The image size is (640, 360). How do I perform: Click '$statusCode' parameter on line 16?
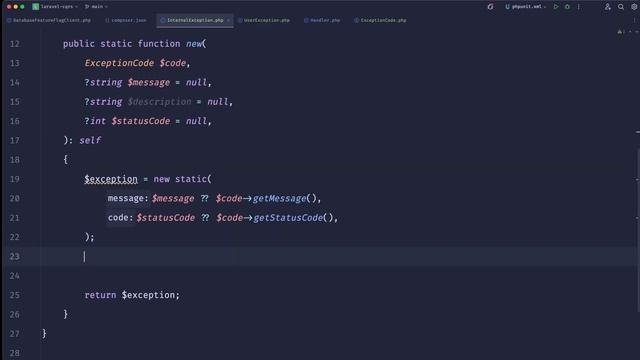pos(141,121)
